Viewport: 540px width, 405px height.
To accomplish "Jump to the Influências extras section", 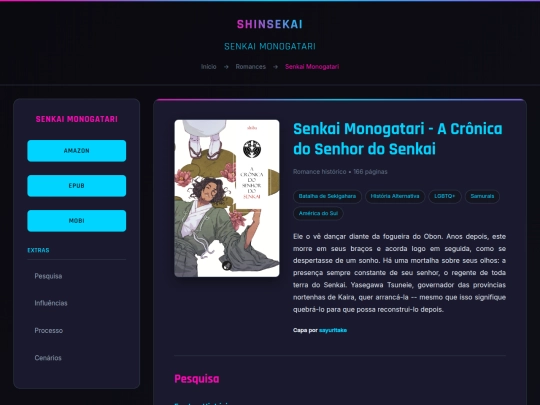I will (x=51, y=303).
